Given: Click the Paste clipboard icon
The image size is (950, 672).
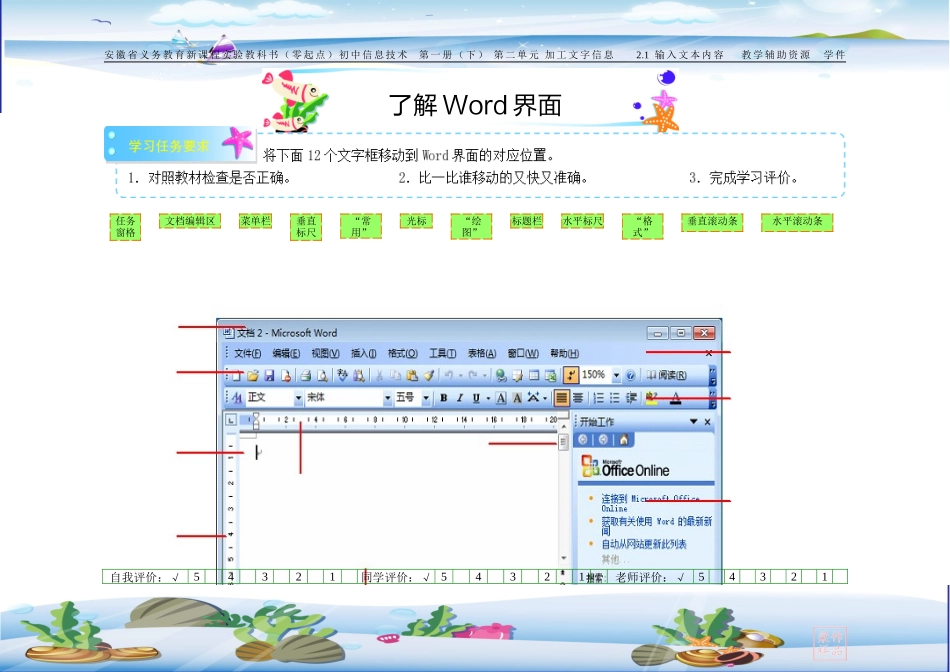Looking at the screenshot, I should [412, 376].
